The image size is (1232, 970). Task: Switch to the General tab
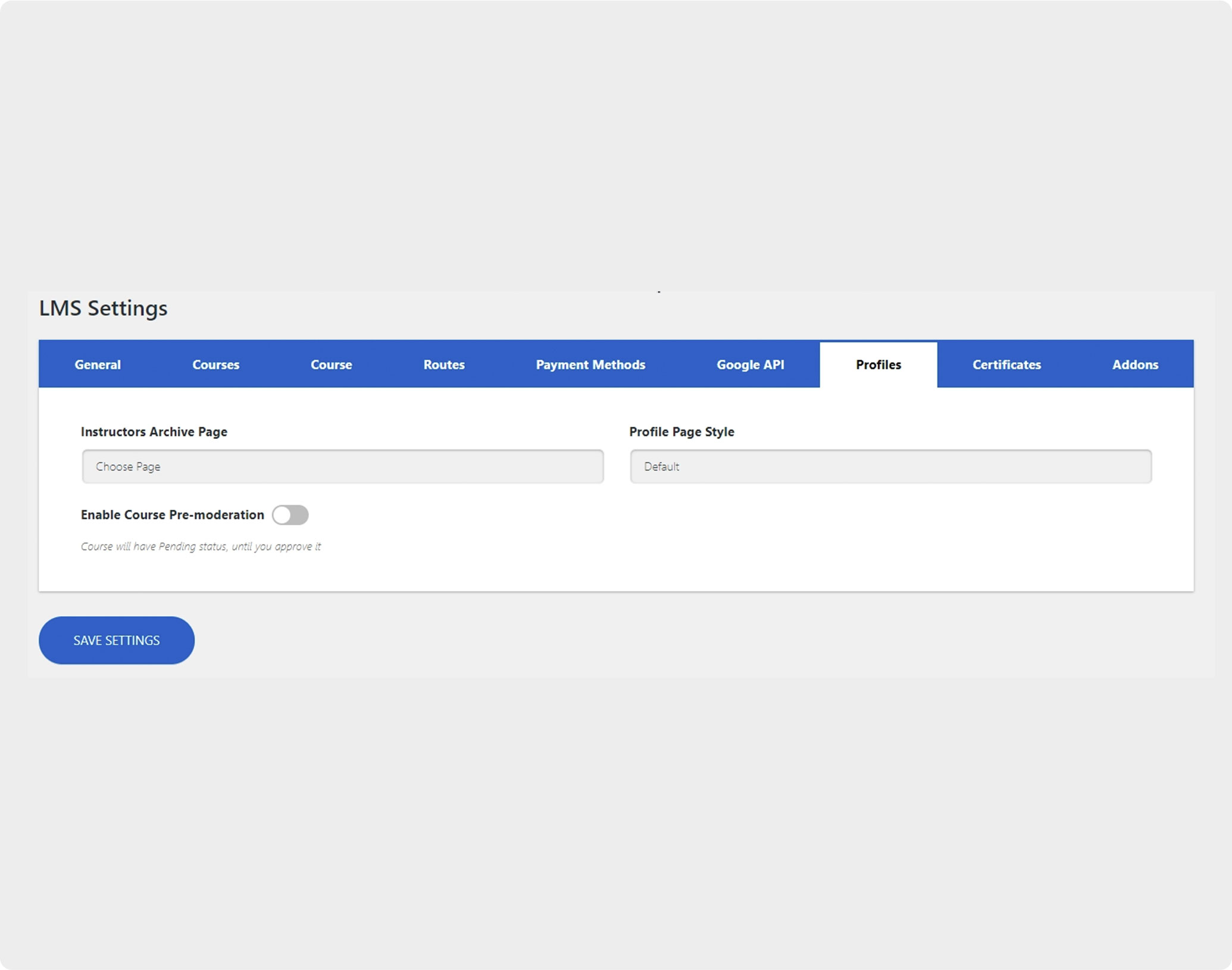(98, 364)
